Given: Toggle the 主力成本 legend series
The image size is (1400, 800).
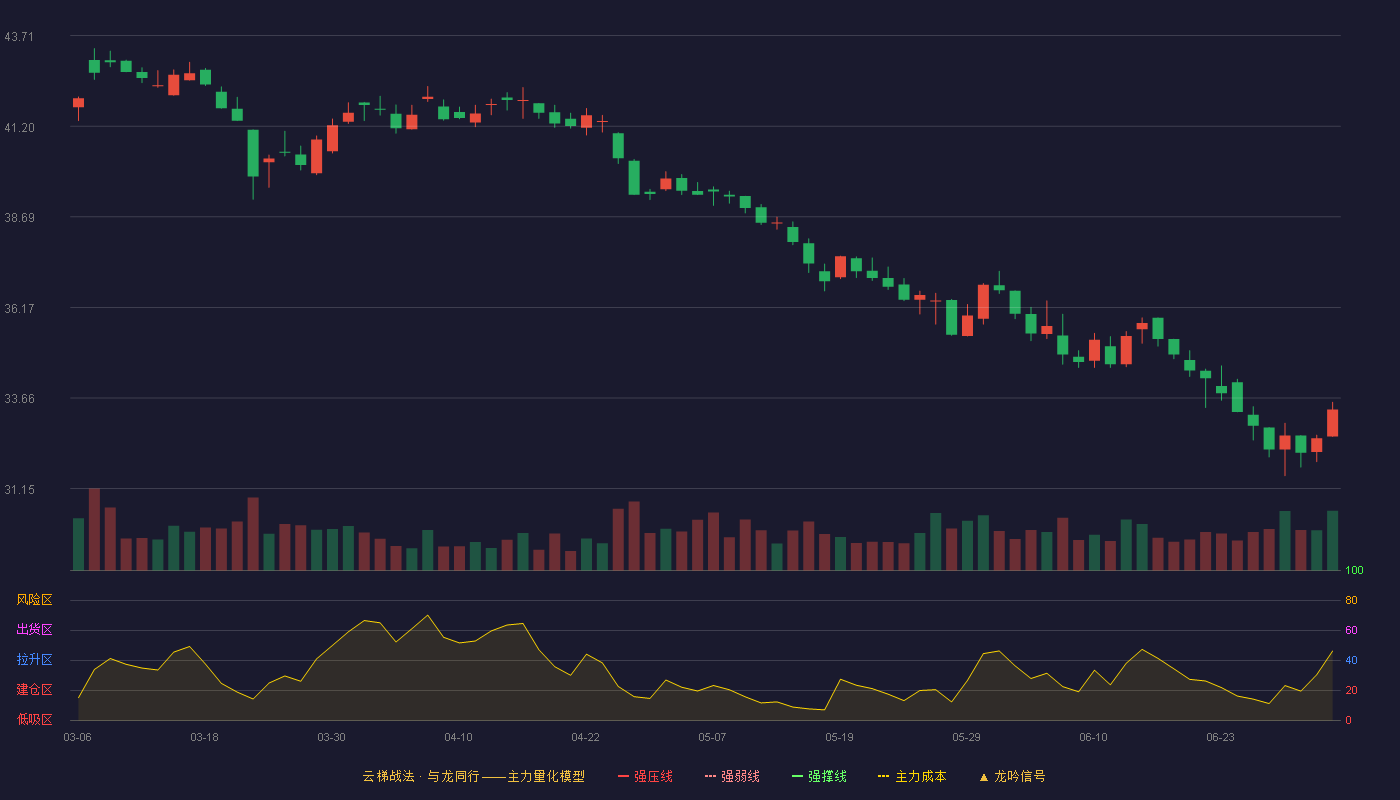Looking at the screenshot, I should (912, 776).
